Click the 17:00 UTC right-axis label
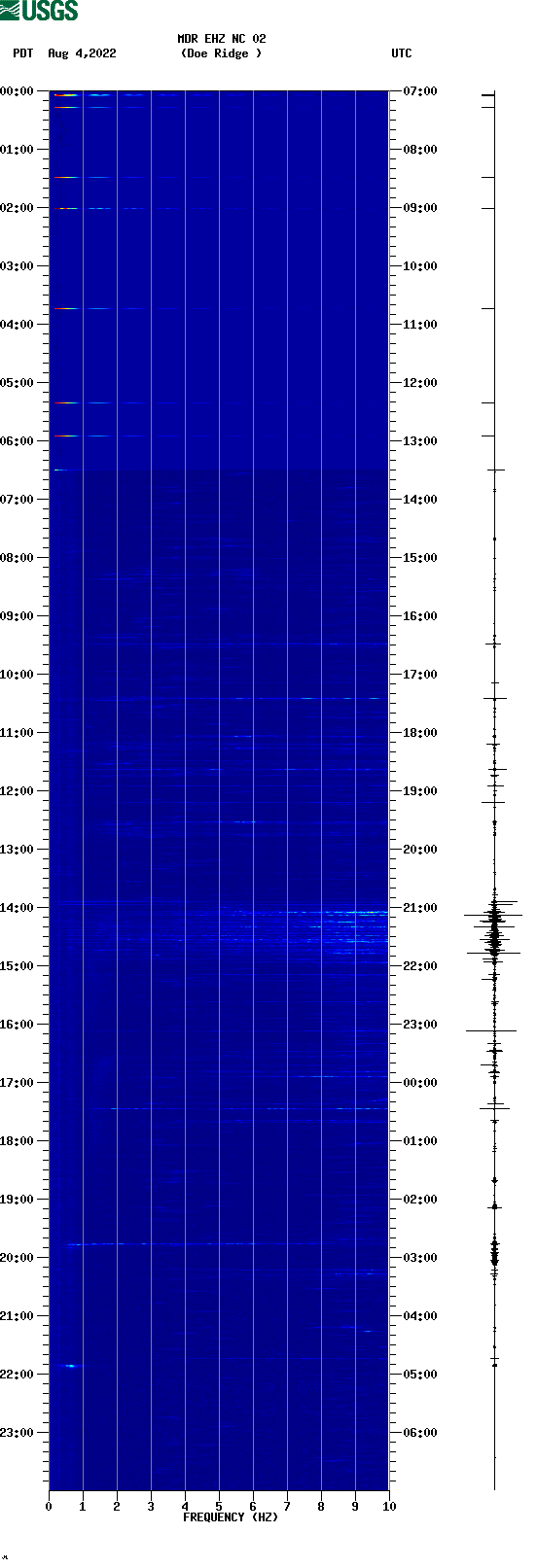Viewport: 537px width, 1568px height. click(419, 675)
